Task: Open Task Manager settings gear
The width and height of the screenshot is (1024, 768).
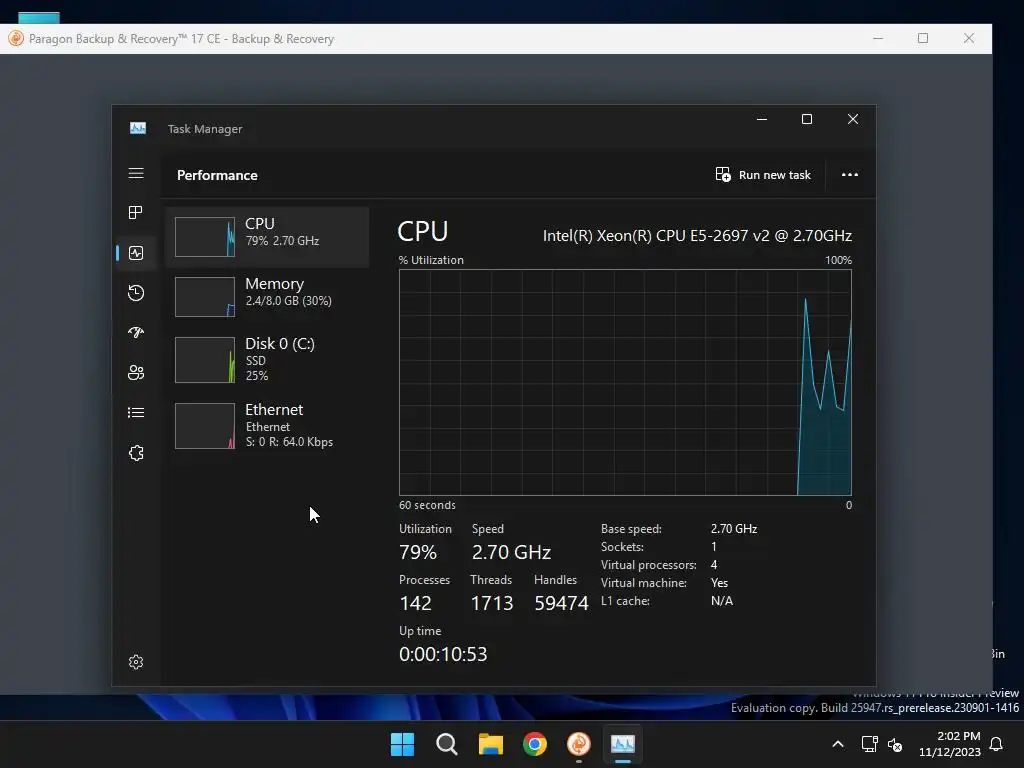Action: coord(136,662)
